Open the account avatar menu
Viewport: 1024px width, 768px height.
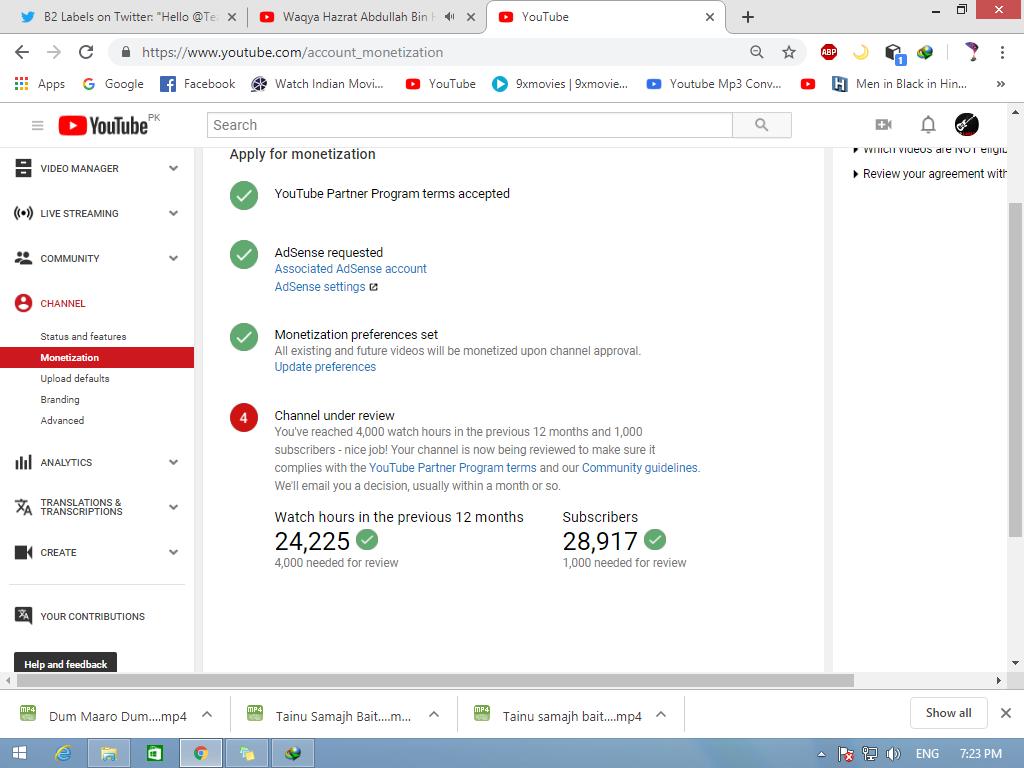click(x=967, y=125)
